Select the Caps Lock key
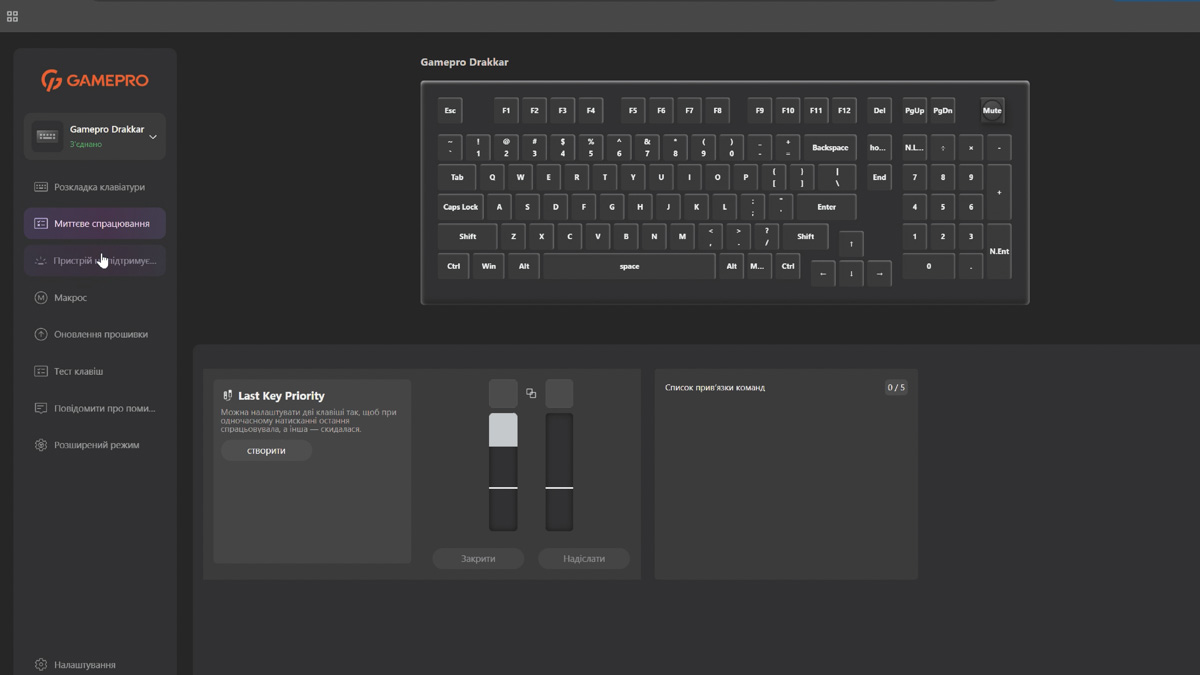The image size is (1200, 675). [460, 207]
